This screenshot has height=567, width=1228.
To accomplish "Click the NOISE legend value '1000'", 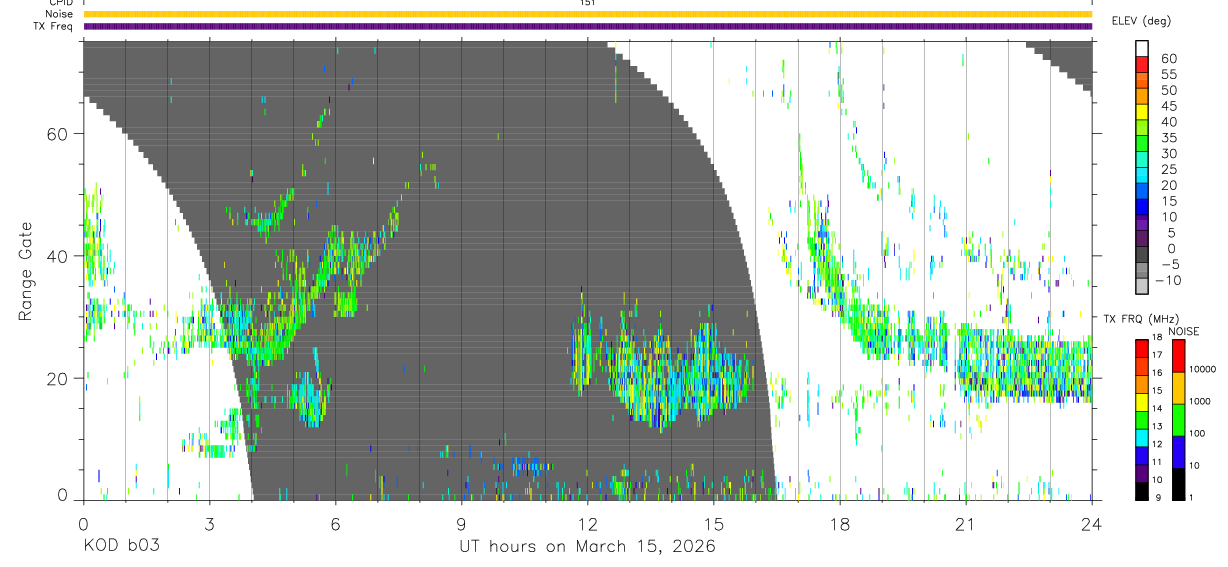I will (1201, 401).
